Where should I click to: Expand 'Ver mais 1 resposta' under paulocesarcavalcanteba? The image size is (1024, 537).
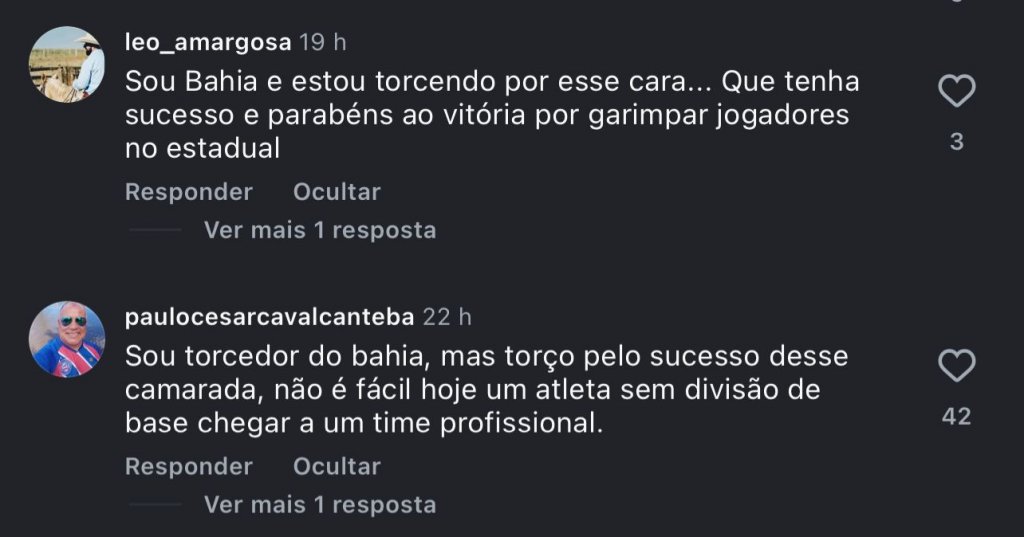pyautogui.click(x=319, y=505)
